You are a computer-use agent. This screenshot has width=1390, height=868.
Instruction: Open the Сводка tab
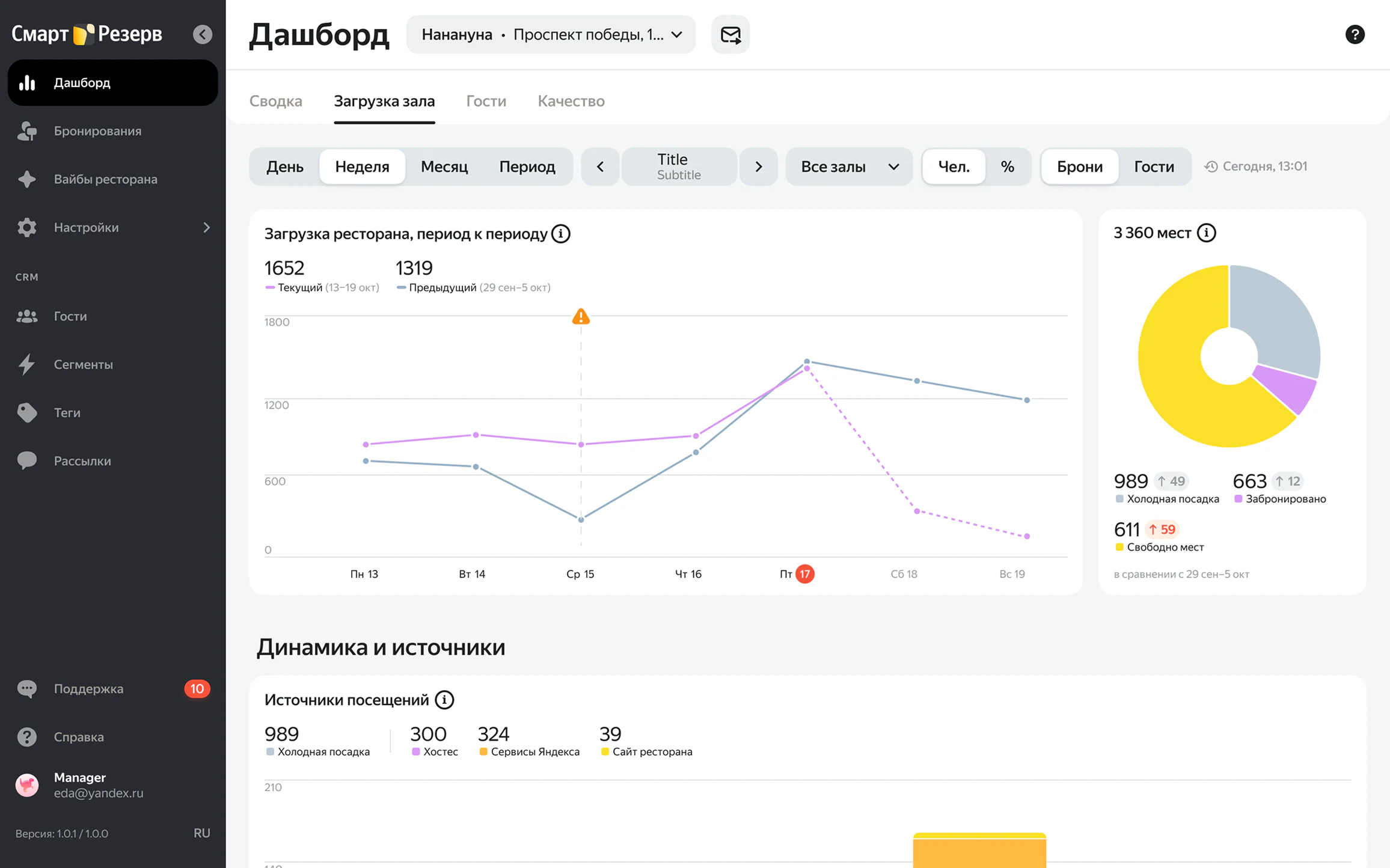(276, 101)
